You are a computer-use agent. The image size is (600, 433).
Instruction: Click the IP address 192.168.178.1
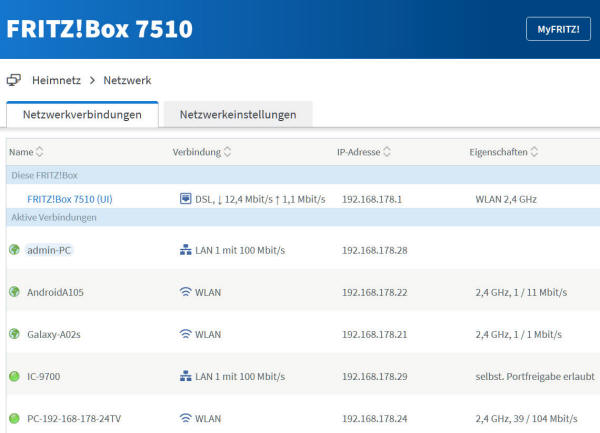click(x=372, y=199)
